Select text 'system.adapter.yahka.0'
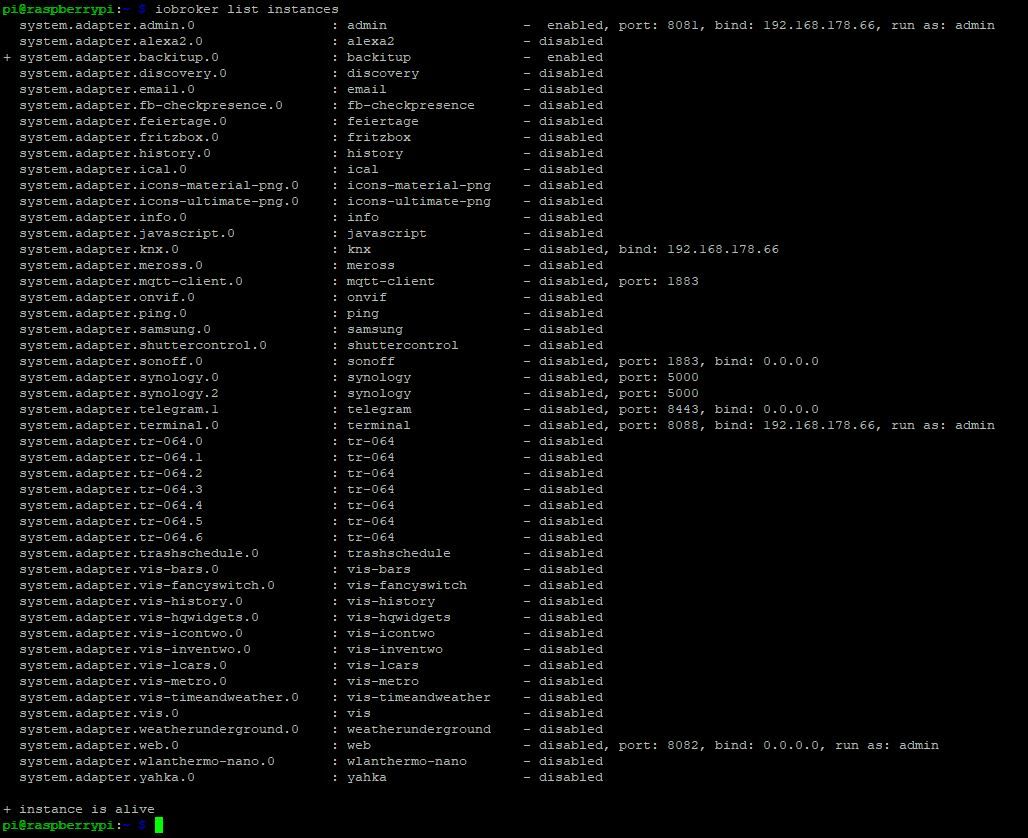Image resolution: width=1028 pixels, height=838 pixels. point(107,777)
